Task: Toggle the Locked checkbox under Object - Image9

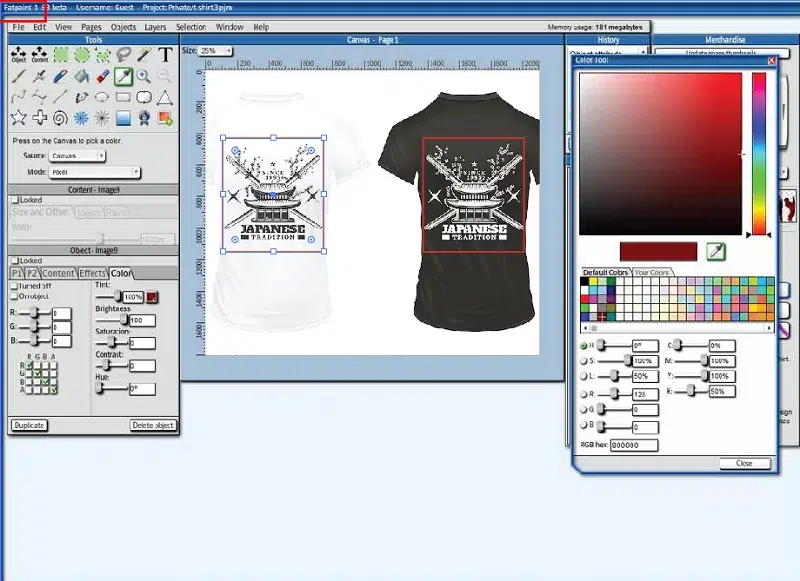Action: pos(15,261)
